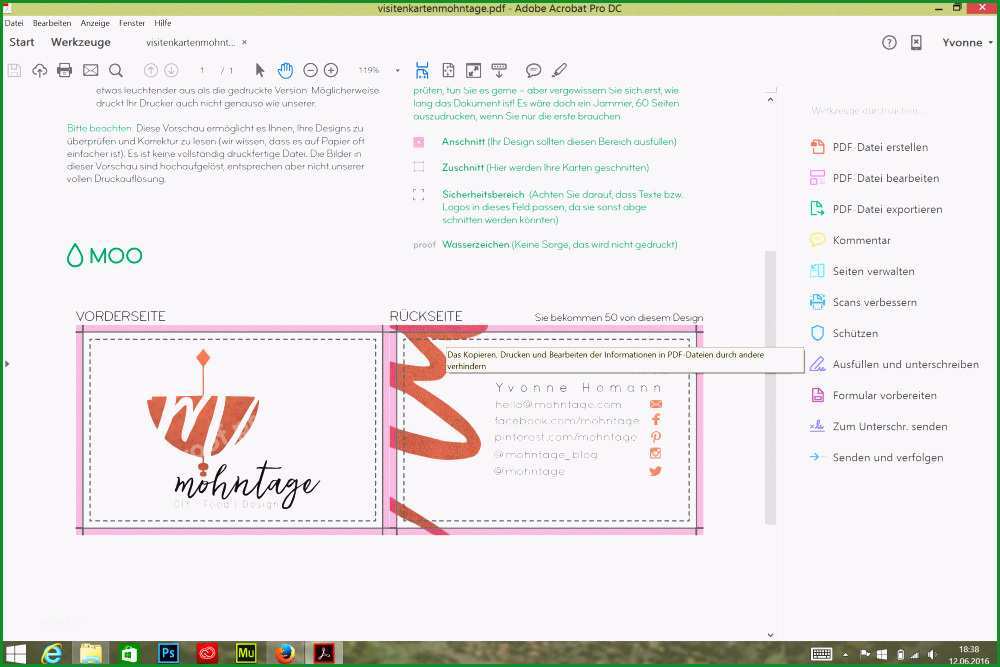The height and width of the screenshot is (667, 1000).
Task: Expand the Yvonne account menu
Action: pos(967,42)
